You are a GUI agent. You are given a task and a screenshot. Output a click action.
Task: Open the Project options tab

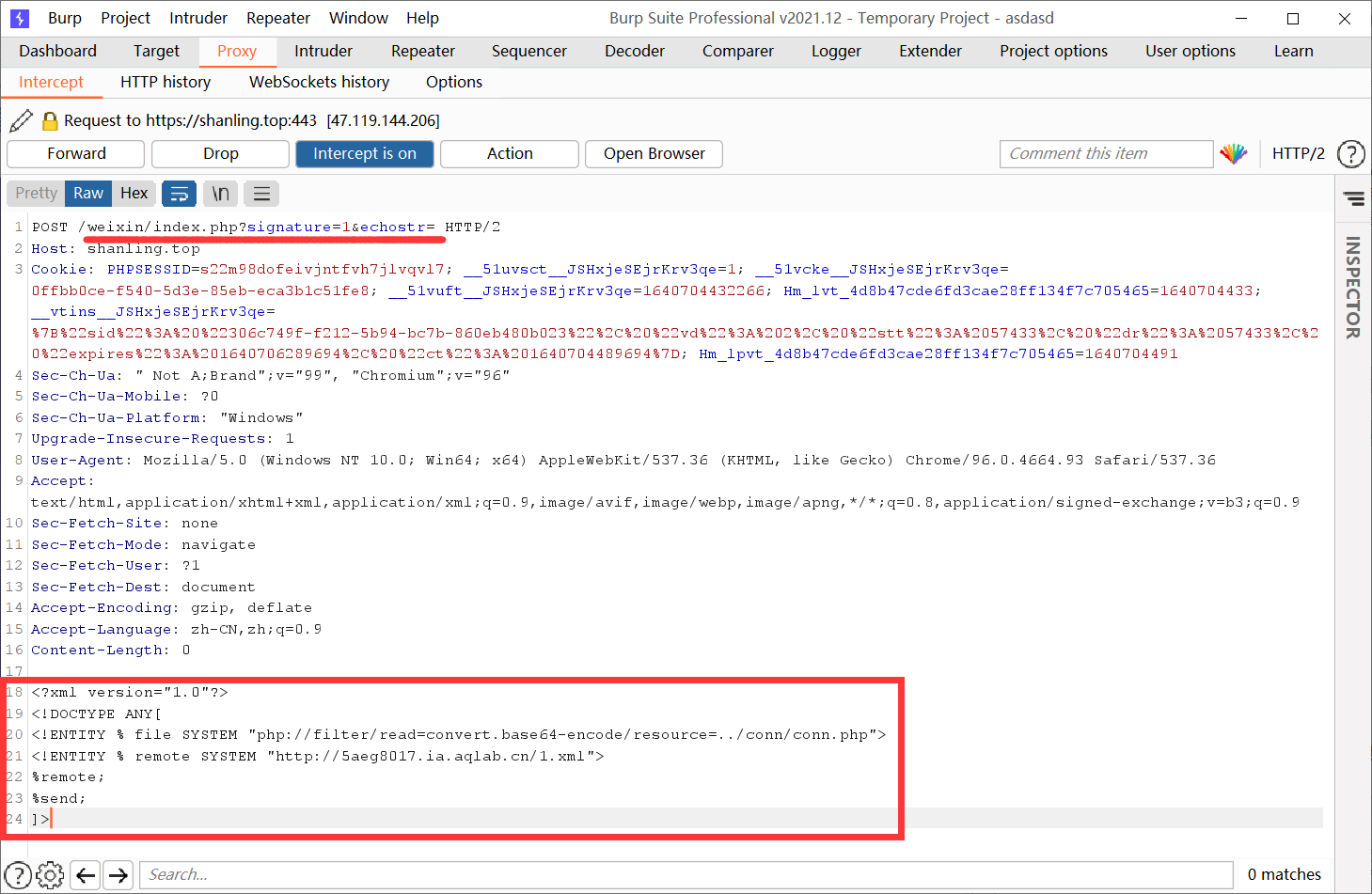click(1053, 51)
